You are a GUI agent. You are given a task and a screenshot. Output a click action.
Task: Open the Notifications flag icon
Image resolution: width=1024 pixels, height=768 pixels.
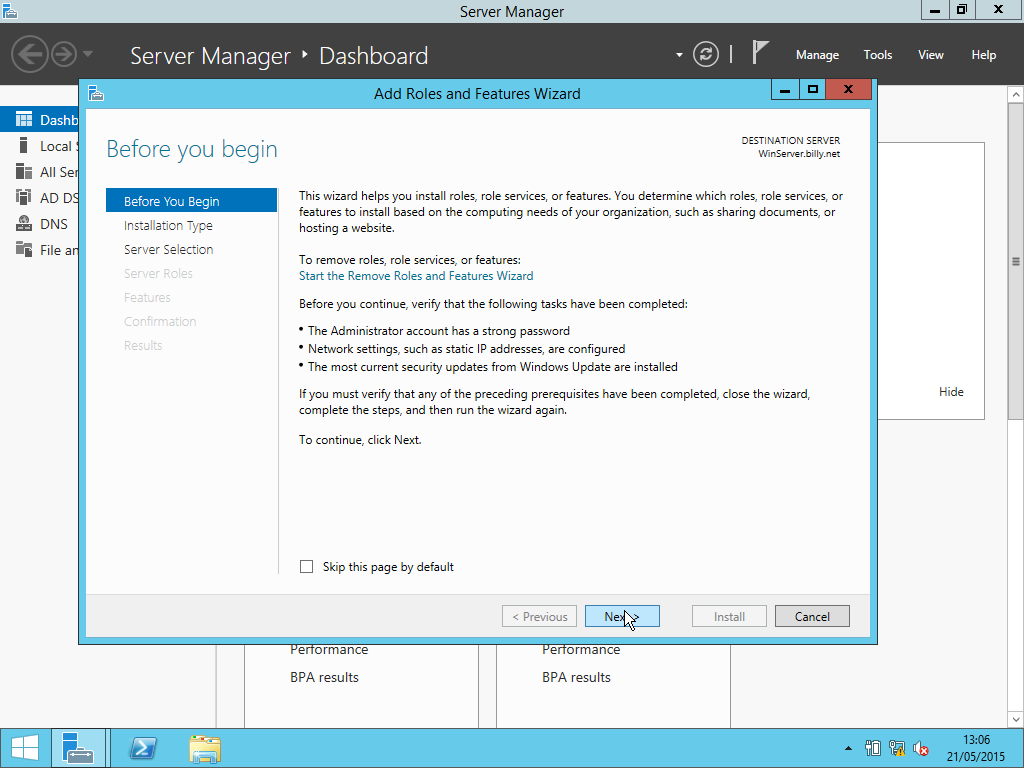pos(759,52)
